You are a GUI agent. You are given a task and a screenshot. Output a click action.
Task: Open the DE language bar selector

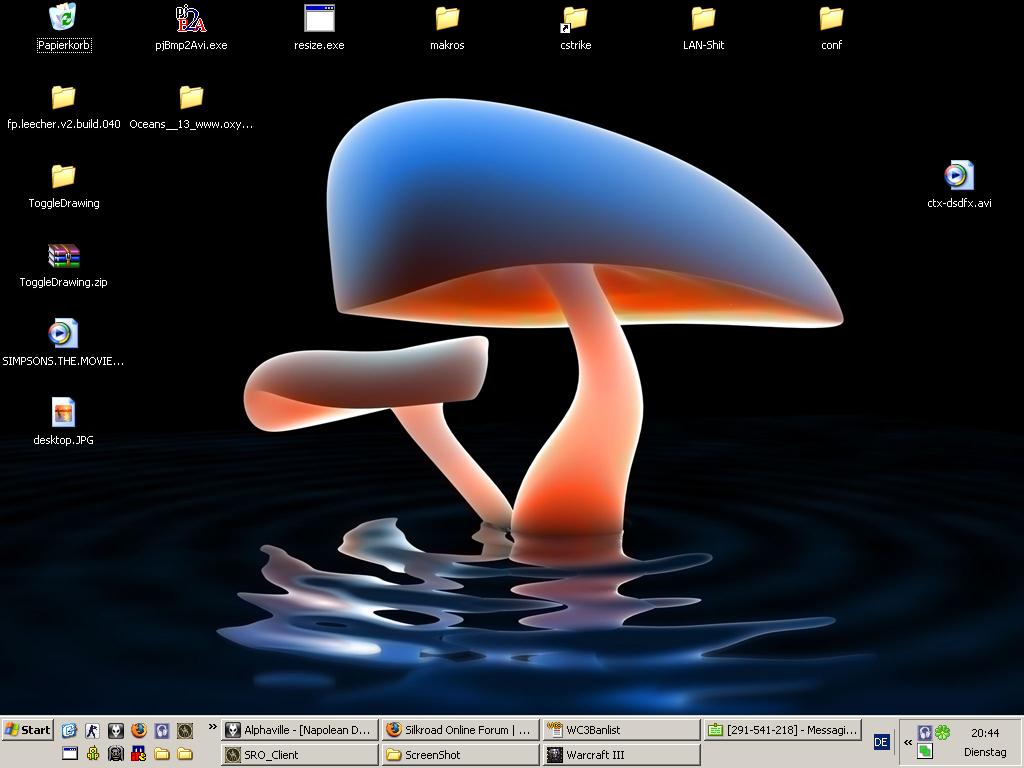pos(881,742)
